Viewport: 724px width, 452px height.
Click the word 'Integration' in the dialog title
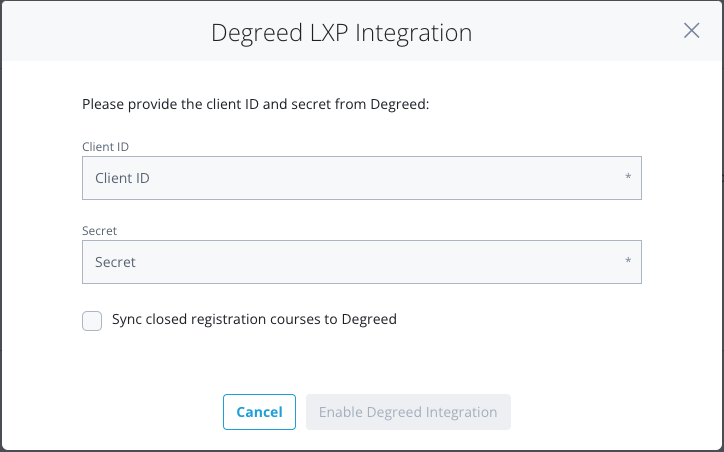click(x=414, y=33)
